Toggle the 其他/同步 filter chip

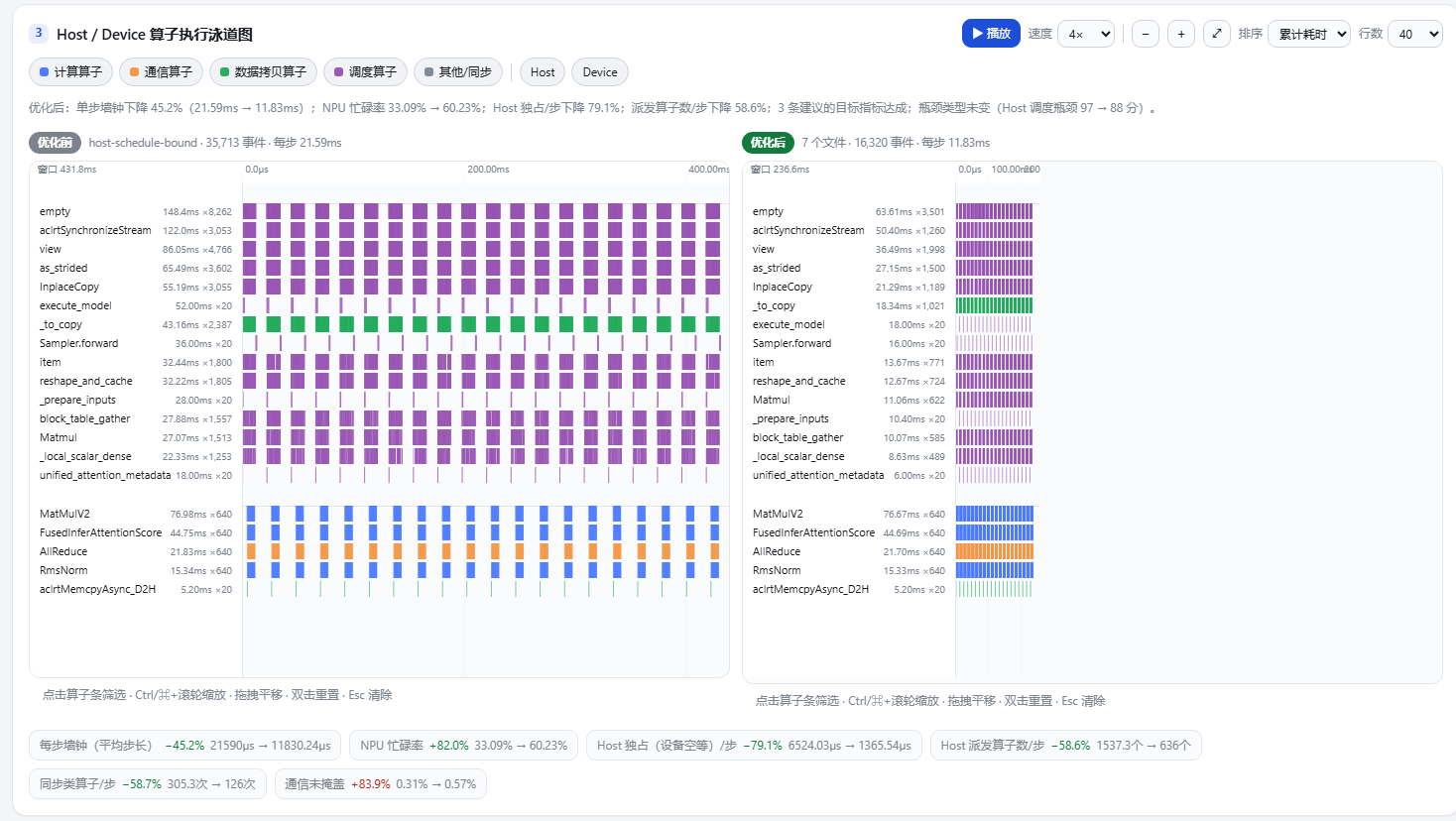458,72
